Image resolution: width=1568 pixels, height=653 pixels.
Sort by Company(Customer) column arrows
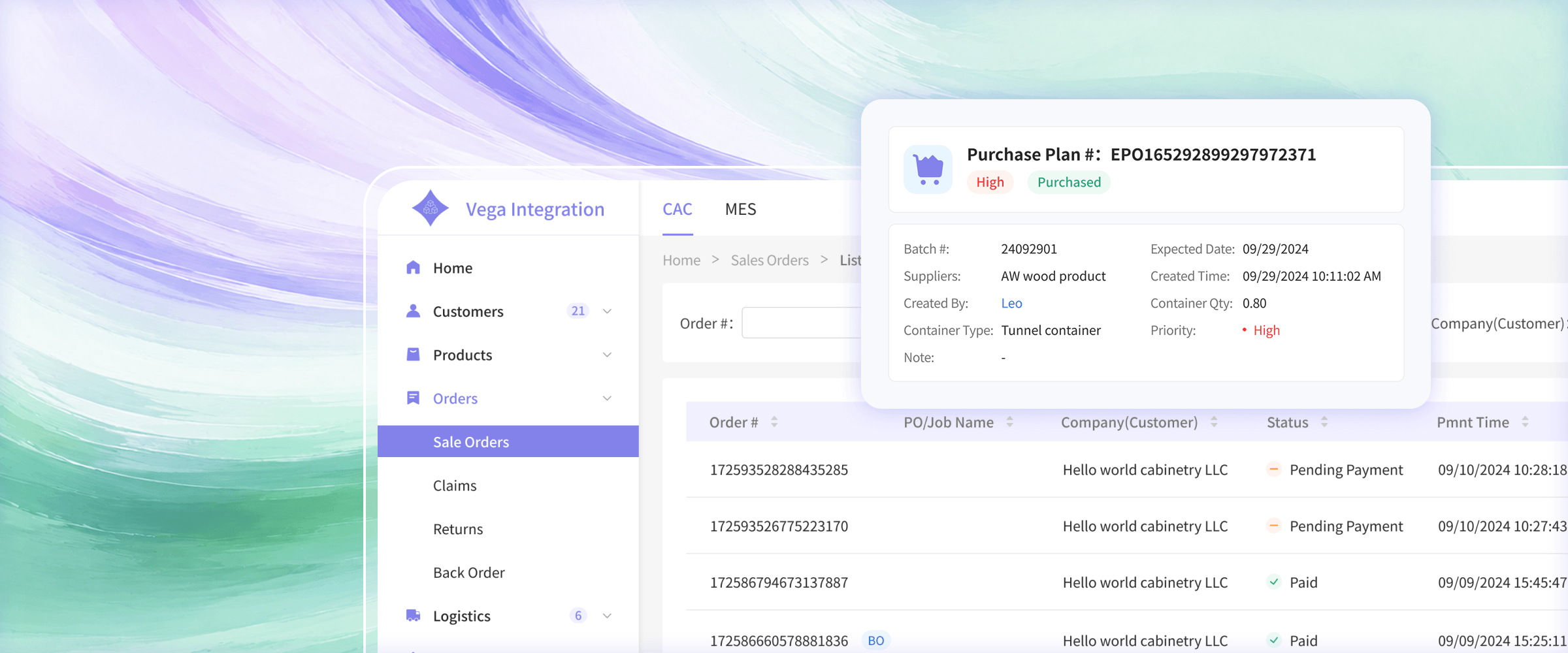coord(1214,422)
